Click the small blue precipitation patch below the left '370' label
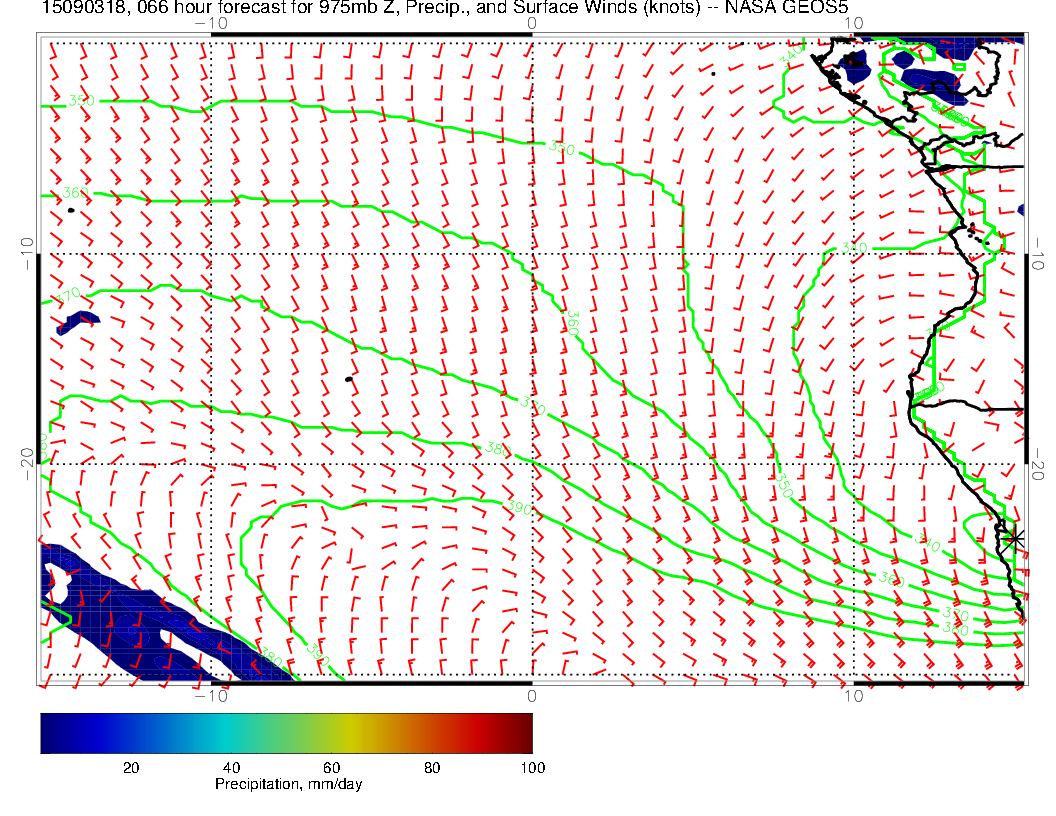 78,322
